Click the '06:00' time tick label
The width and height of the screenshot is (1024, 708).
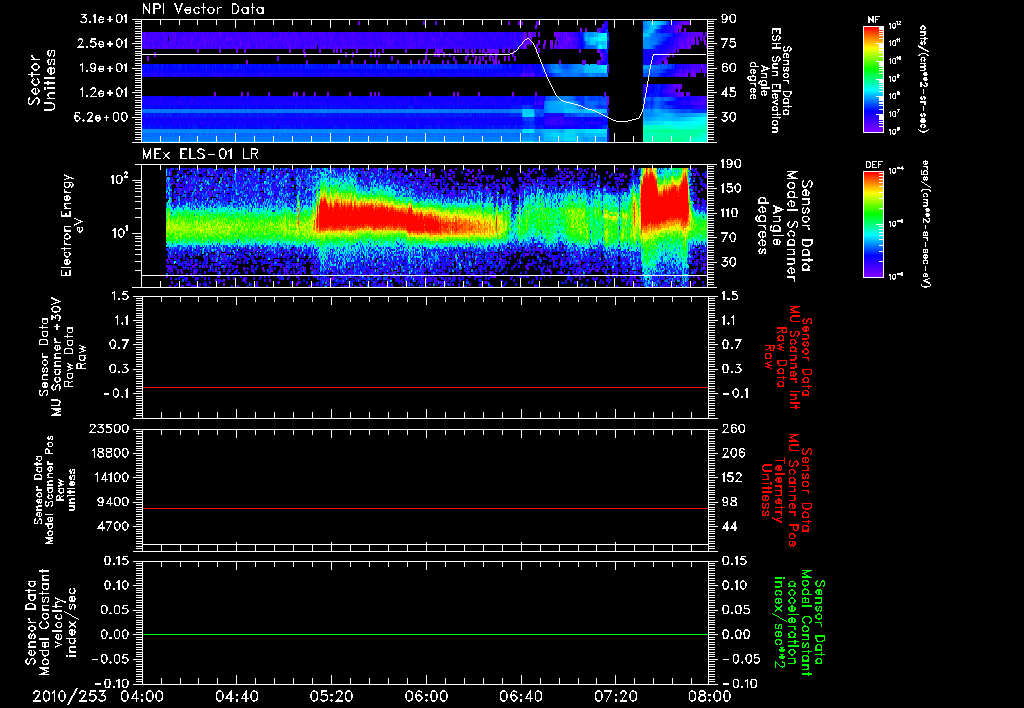426,696
